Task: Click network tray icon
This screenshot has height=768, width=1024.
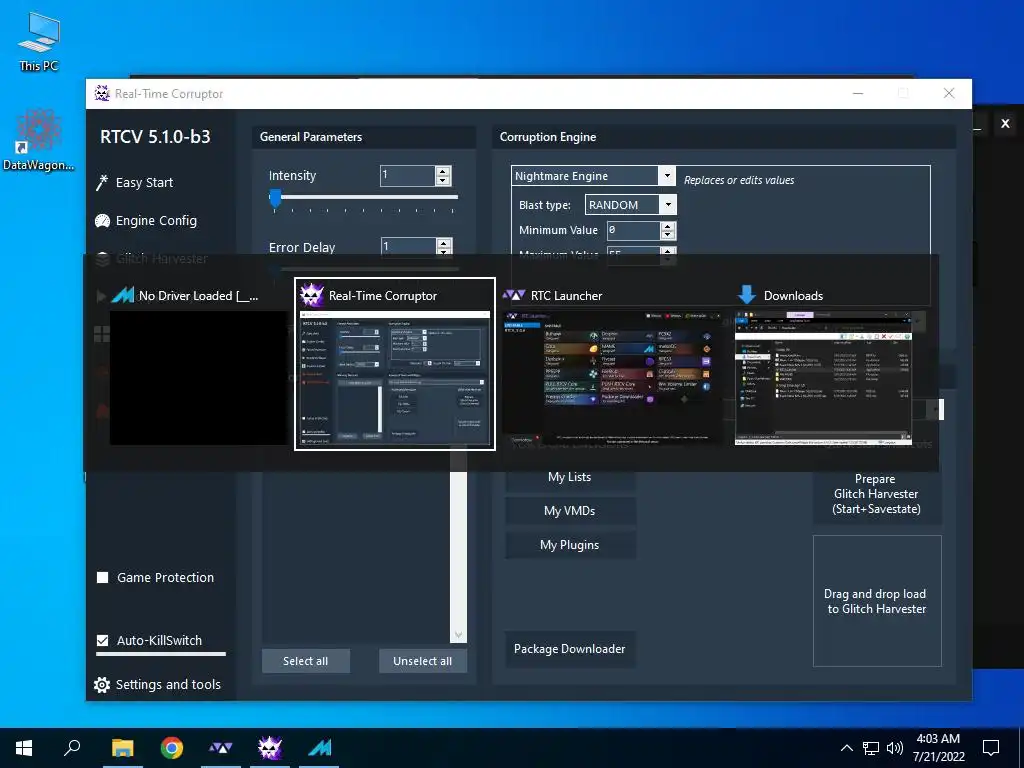Action: (871, 748)
